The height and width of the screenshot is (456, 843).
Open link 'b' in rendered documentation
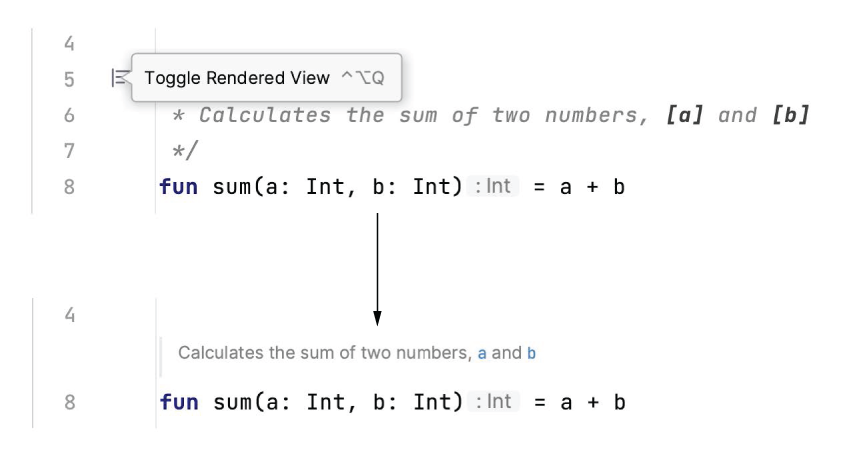point(531,353)
